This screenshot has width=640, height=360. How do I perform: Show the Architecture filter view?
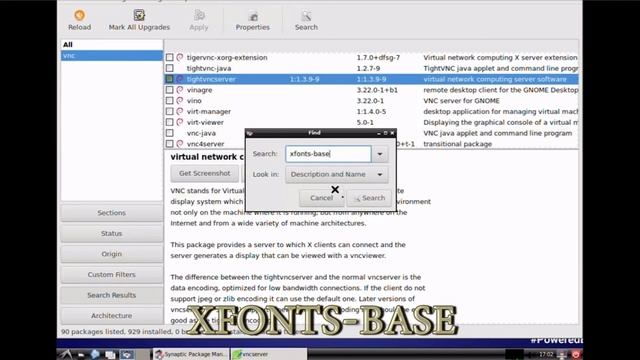(x=111, y=316)
